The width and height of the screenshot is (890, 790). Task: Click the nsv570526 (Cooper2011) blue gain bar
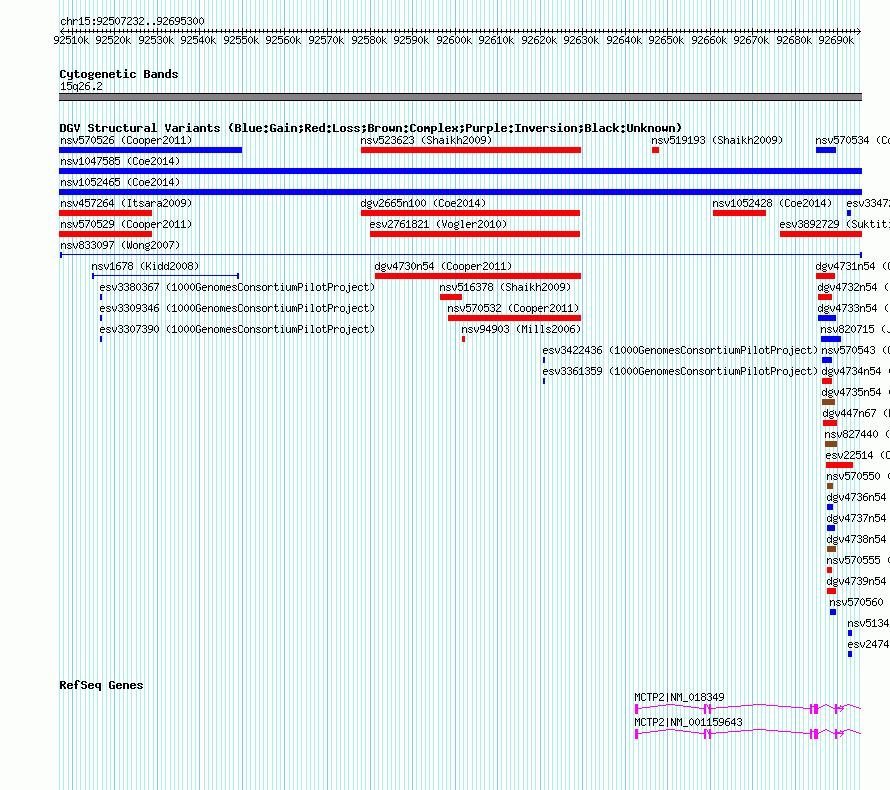(x=150, y=150)
